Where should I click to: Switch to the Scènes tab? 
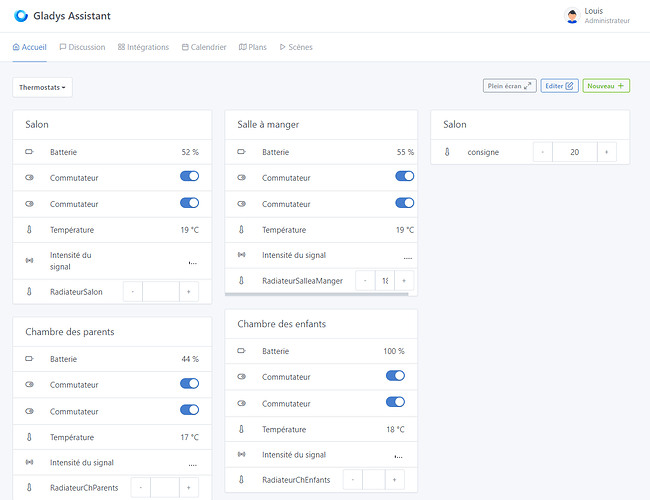tap(296, 47)
